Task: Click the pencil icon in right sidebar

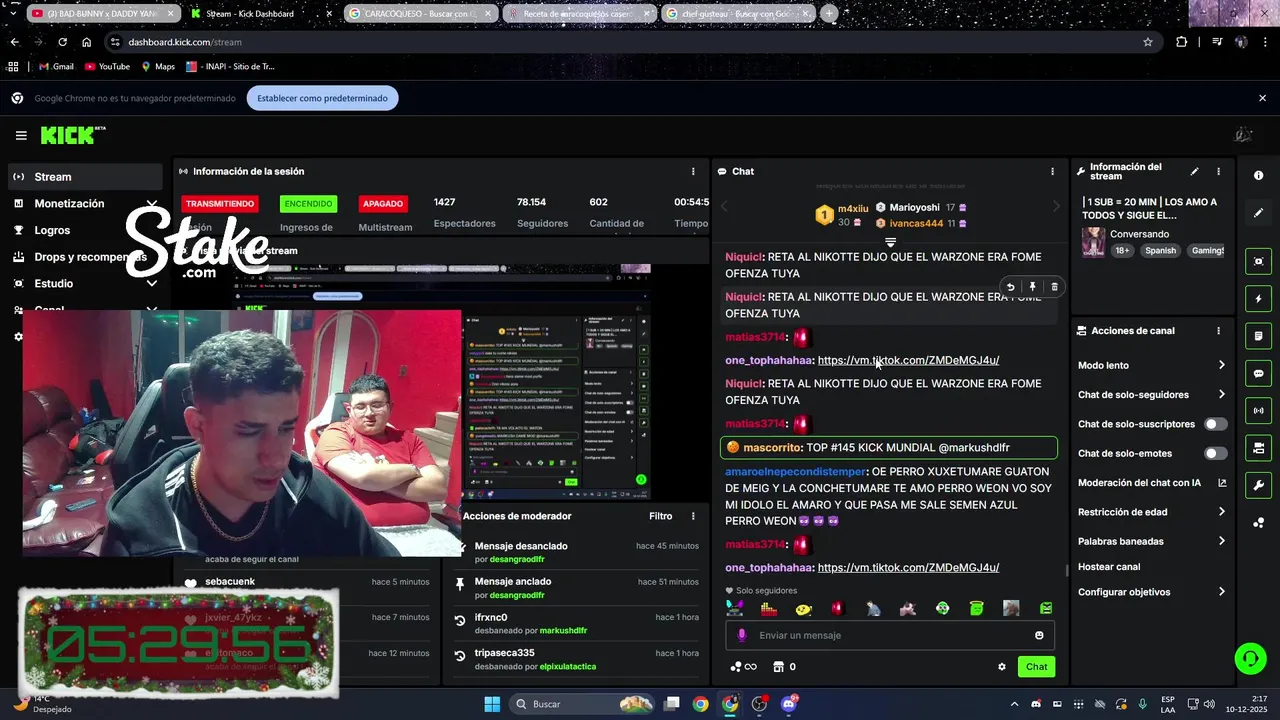Action: (1258, 213)
